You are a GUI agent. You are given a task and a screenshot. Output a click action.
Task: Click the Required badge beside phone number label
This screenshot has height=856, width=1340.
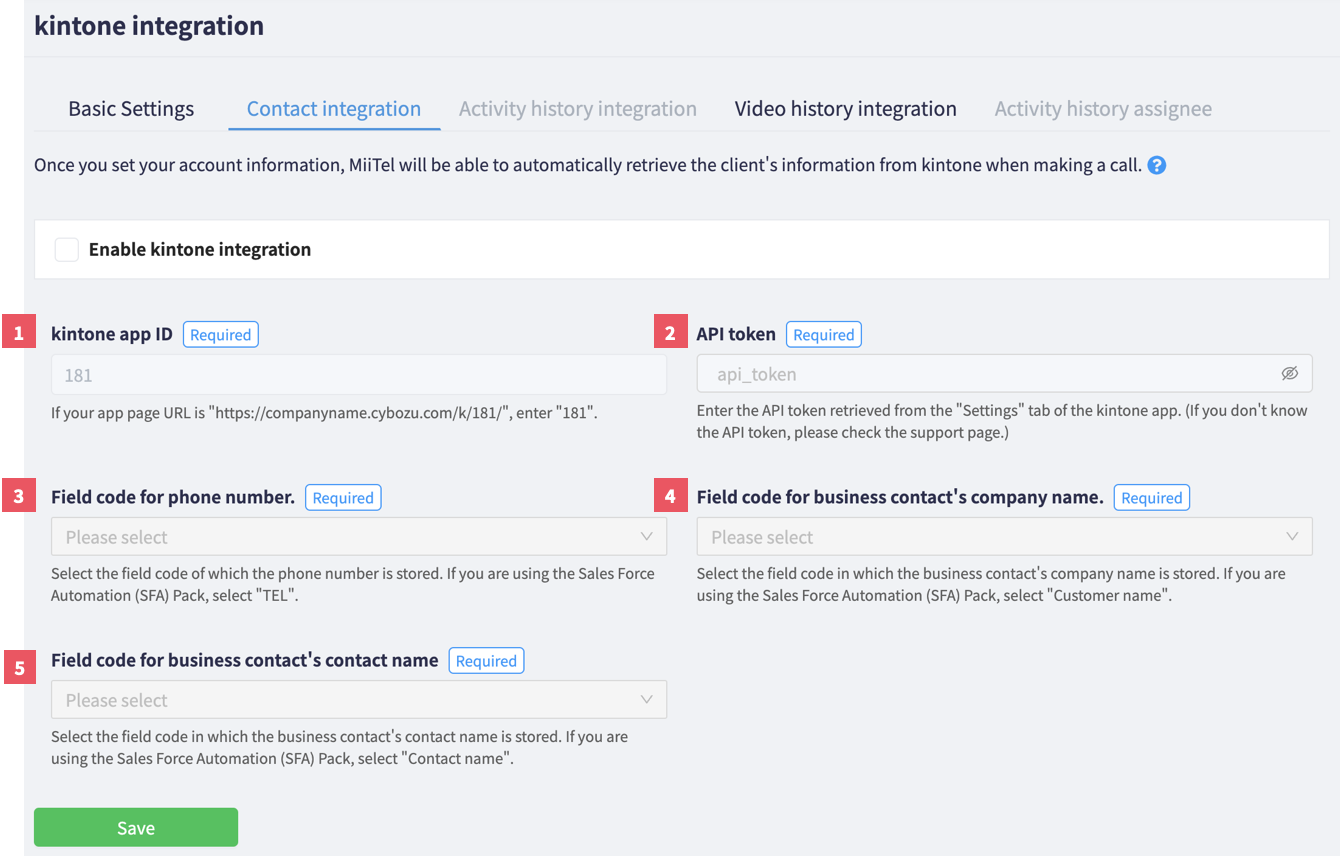tap(343, 498)
